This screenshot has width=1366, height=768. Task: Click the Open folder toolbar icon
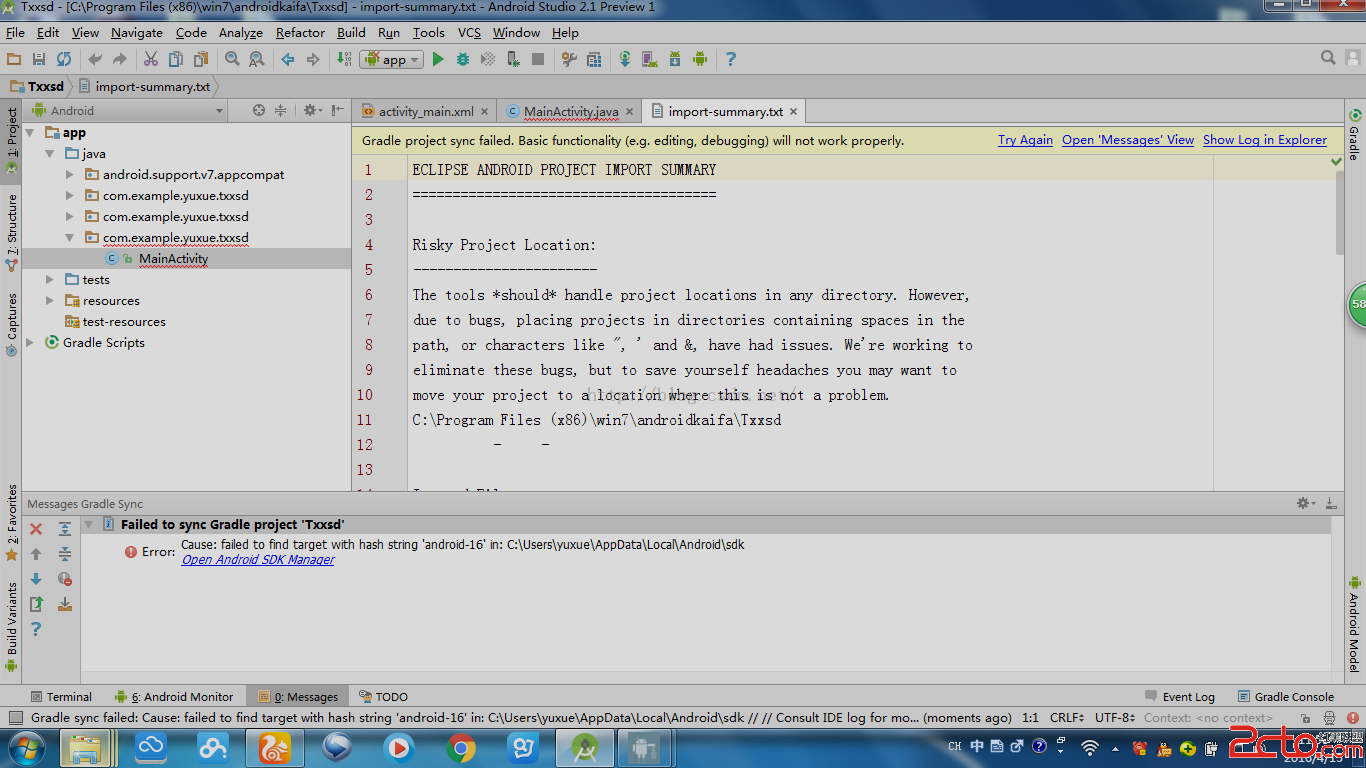(x=14, y=59)
